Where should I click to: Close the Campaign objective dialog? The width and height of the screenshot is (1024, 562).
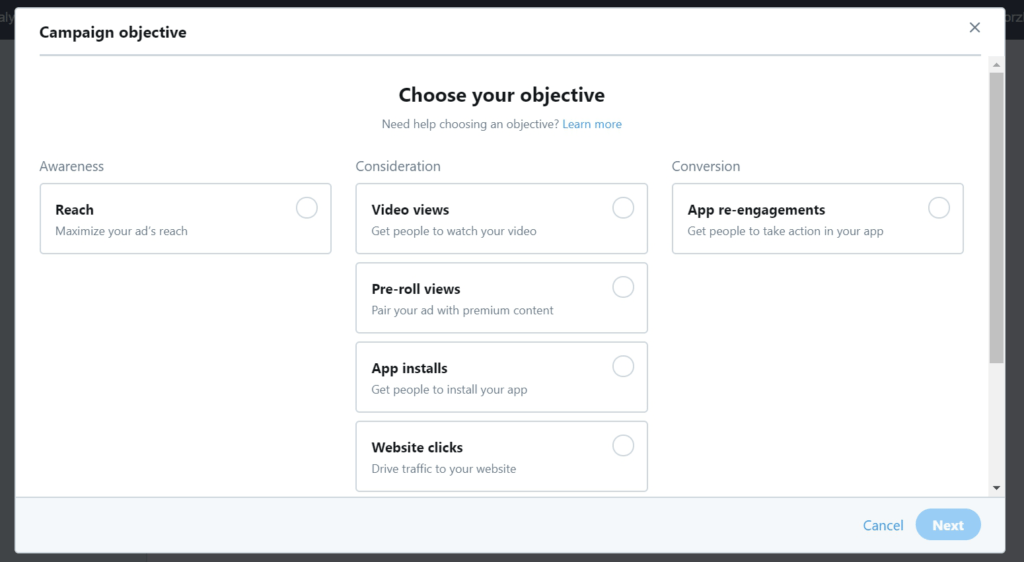974,27
